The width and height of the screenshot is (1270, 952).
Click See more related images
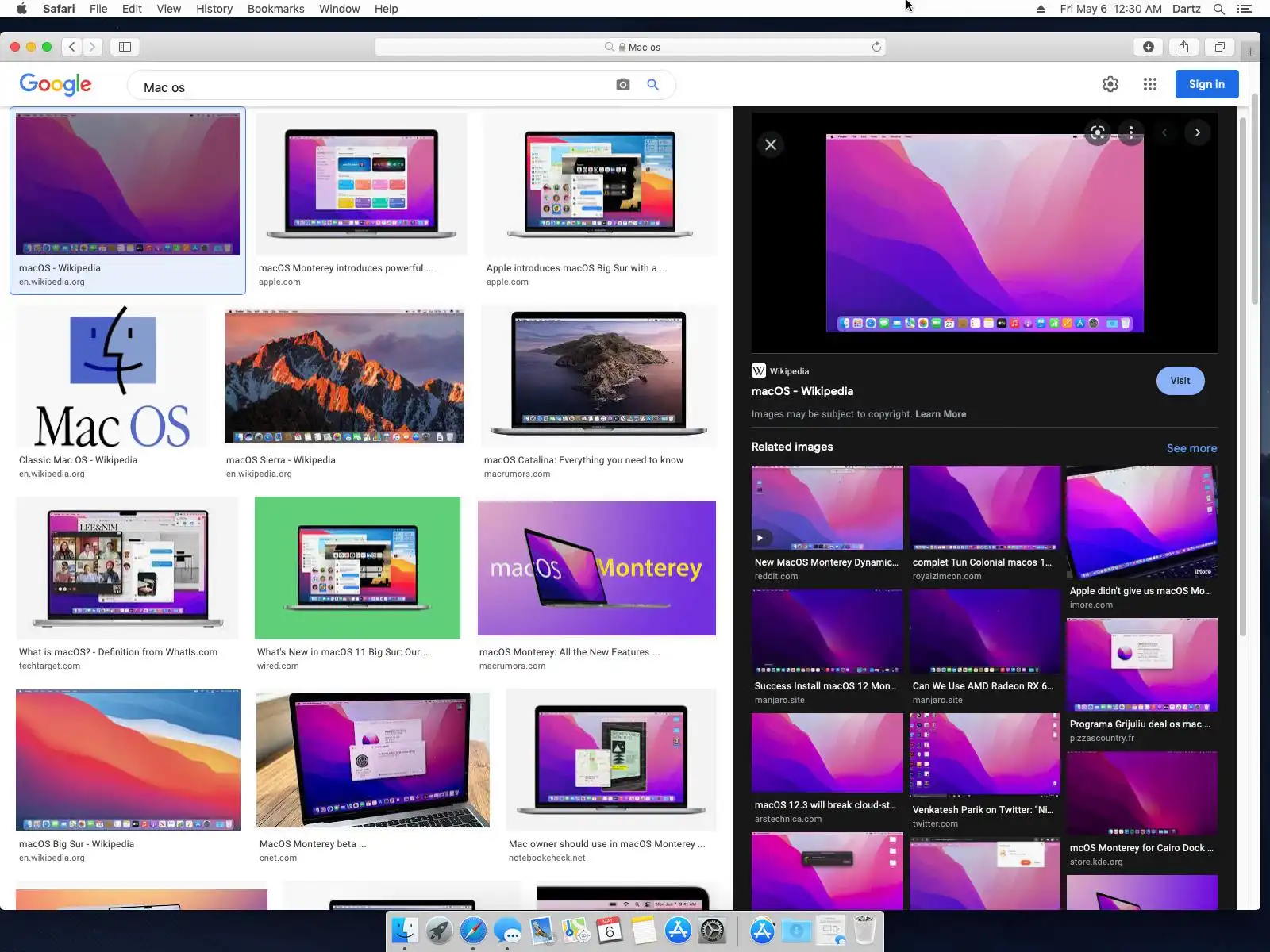pos(1191,448)
